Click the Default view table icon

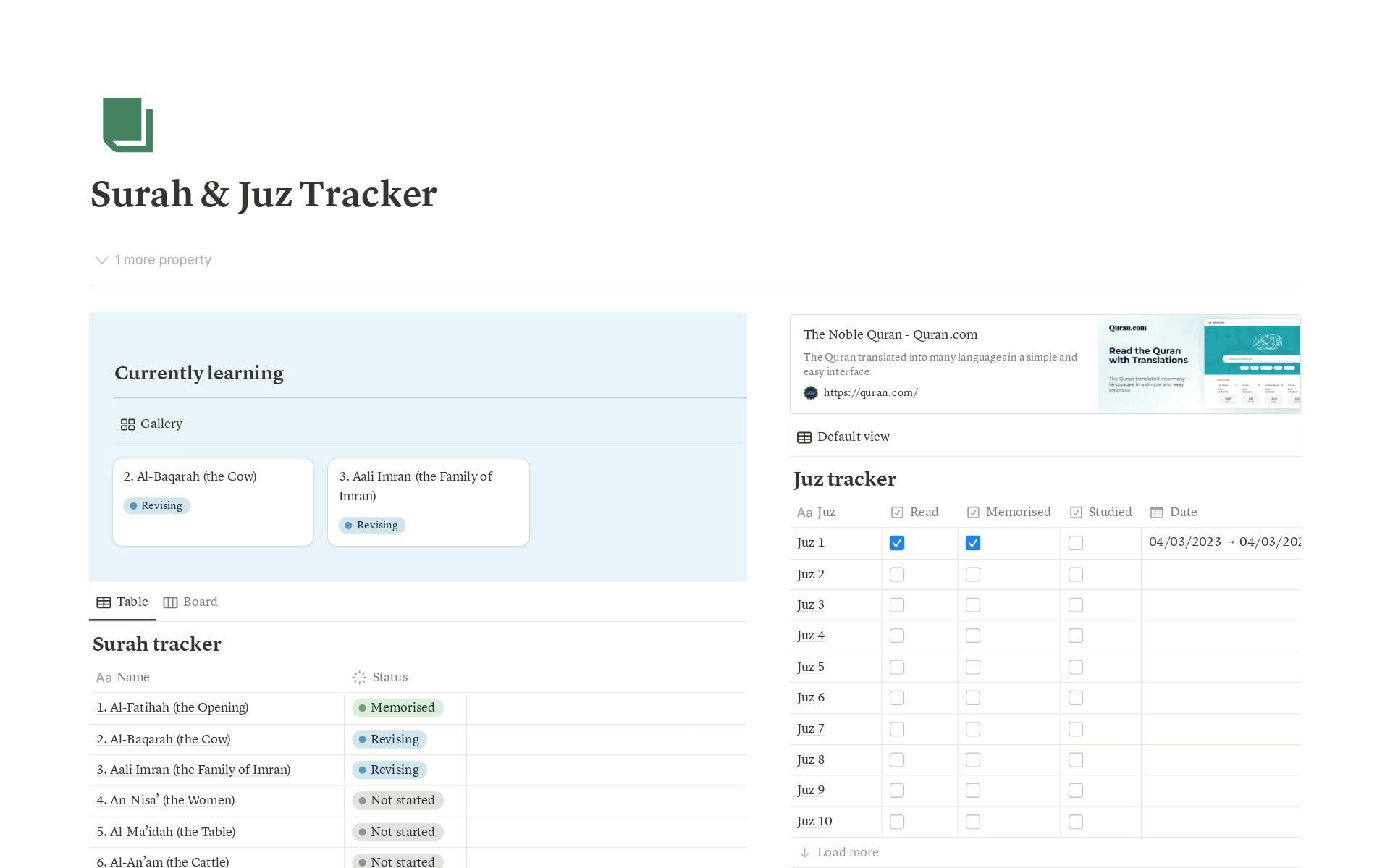804,437
